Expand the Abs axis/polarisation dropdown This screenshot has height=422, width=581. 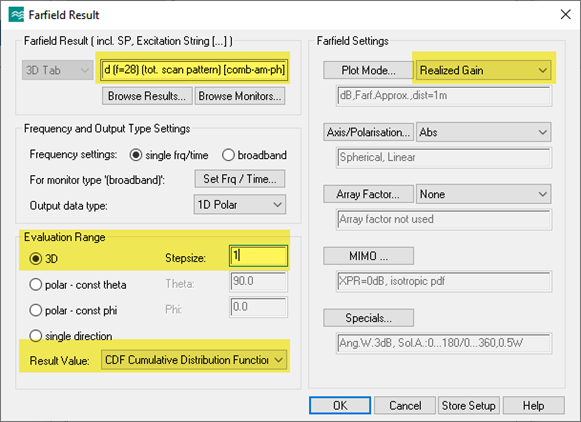(484, 132)
